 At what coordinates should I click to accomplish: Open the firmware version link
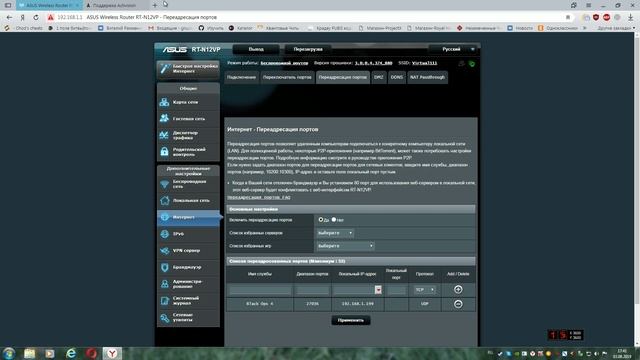pyautogui.click(x=373, y=63)
